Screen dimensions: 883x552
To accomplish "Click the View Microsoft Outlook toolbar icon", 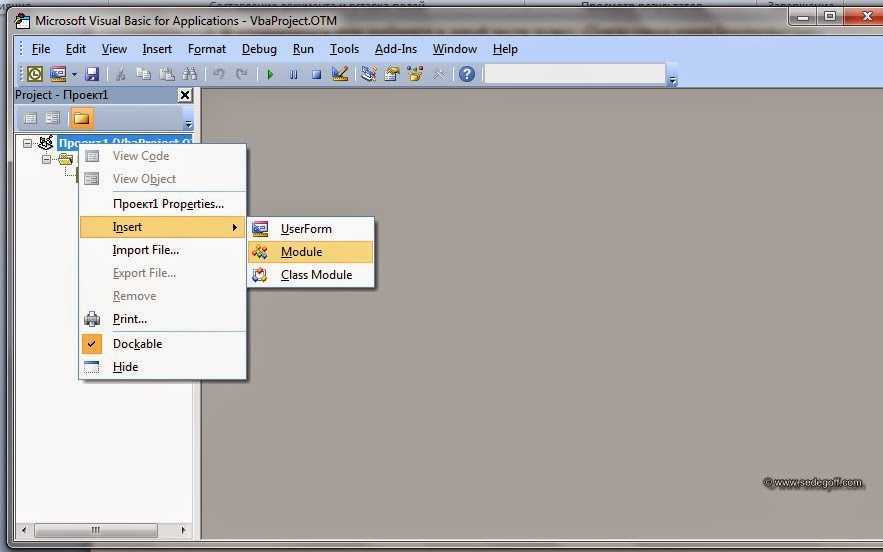I will [x=35, y=74].
